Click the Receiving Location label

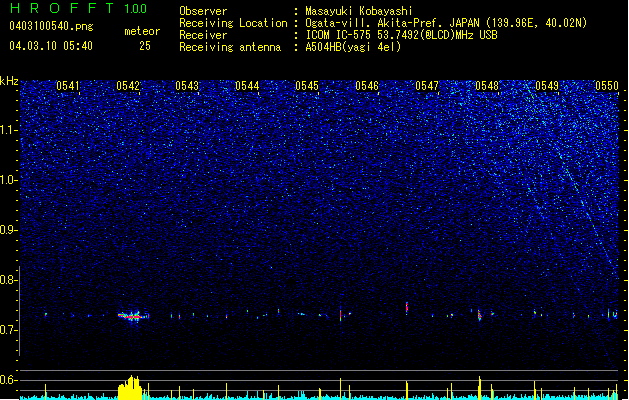[x=233, y=23]
